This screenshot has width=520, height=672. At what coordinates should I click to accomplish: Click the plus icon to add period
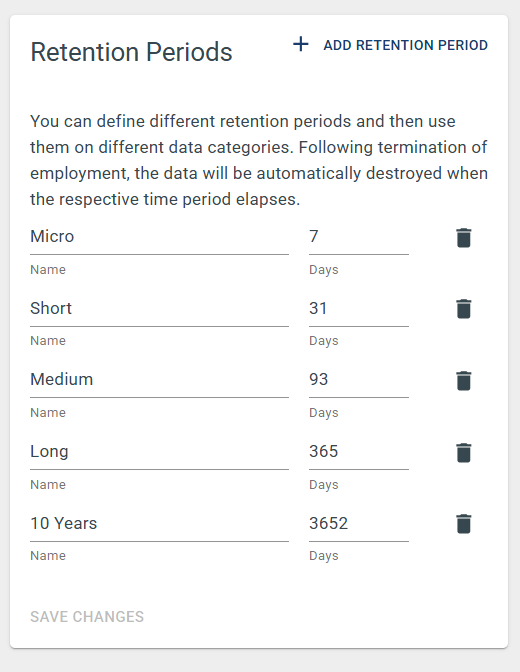pyautogui.click(x=301, y=44)
